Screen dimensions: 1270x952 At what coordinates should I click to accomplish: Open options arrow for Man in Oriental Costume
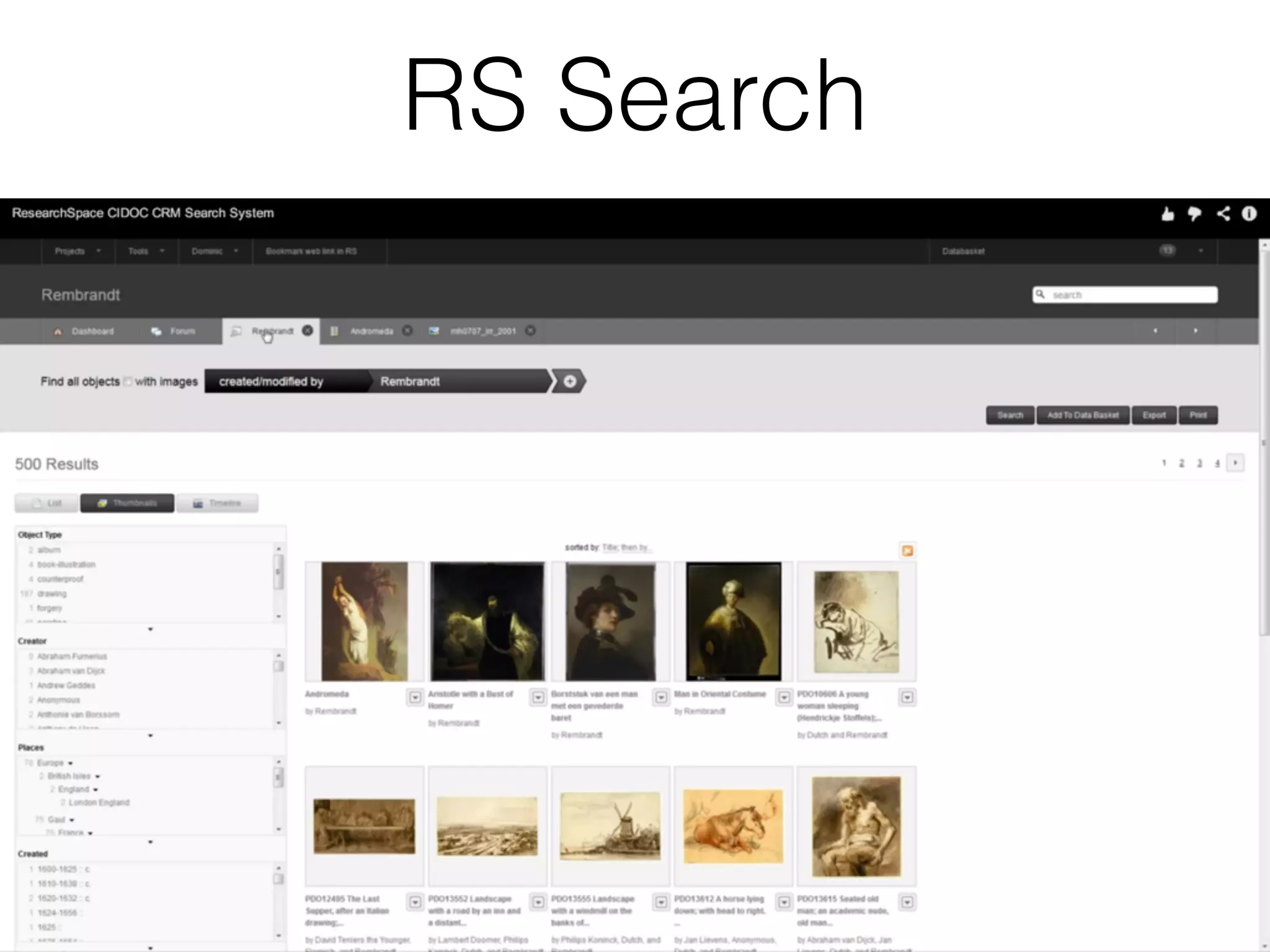784,697
